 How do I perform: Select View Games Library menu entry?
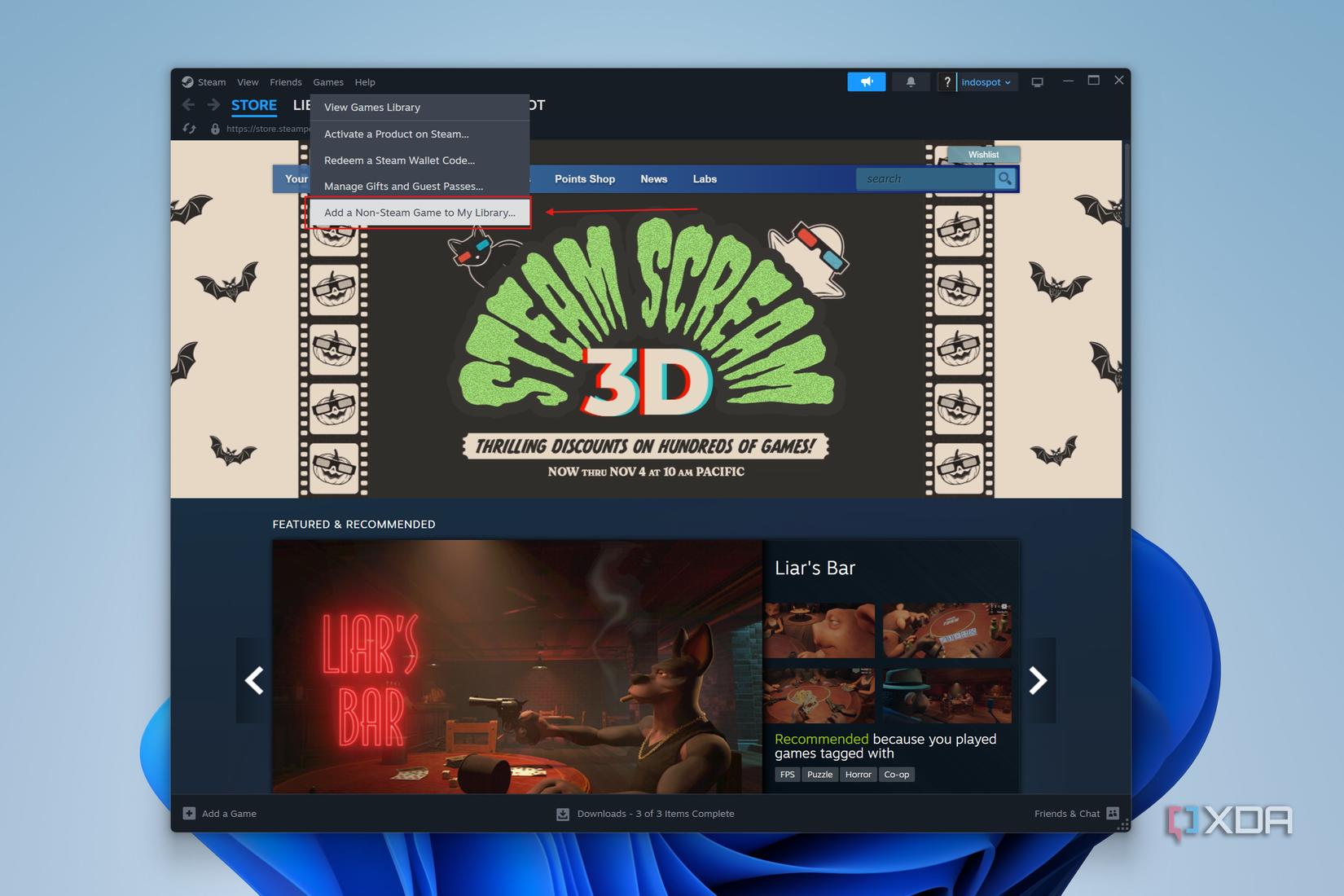click(x=419, y=108)
